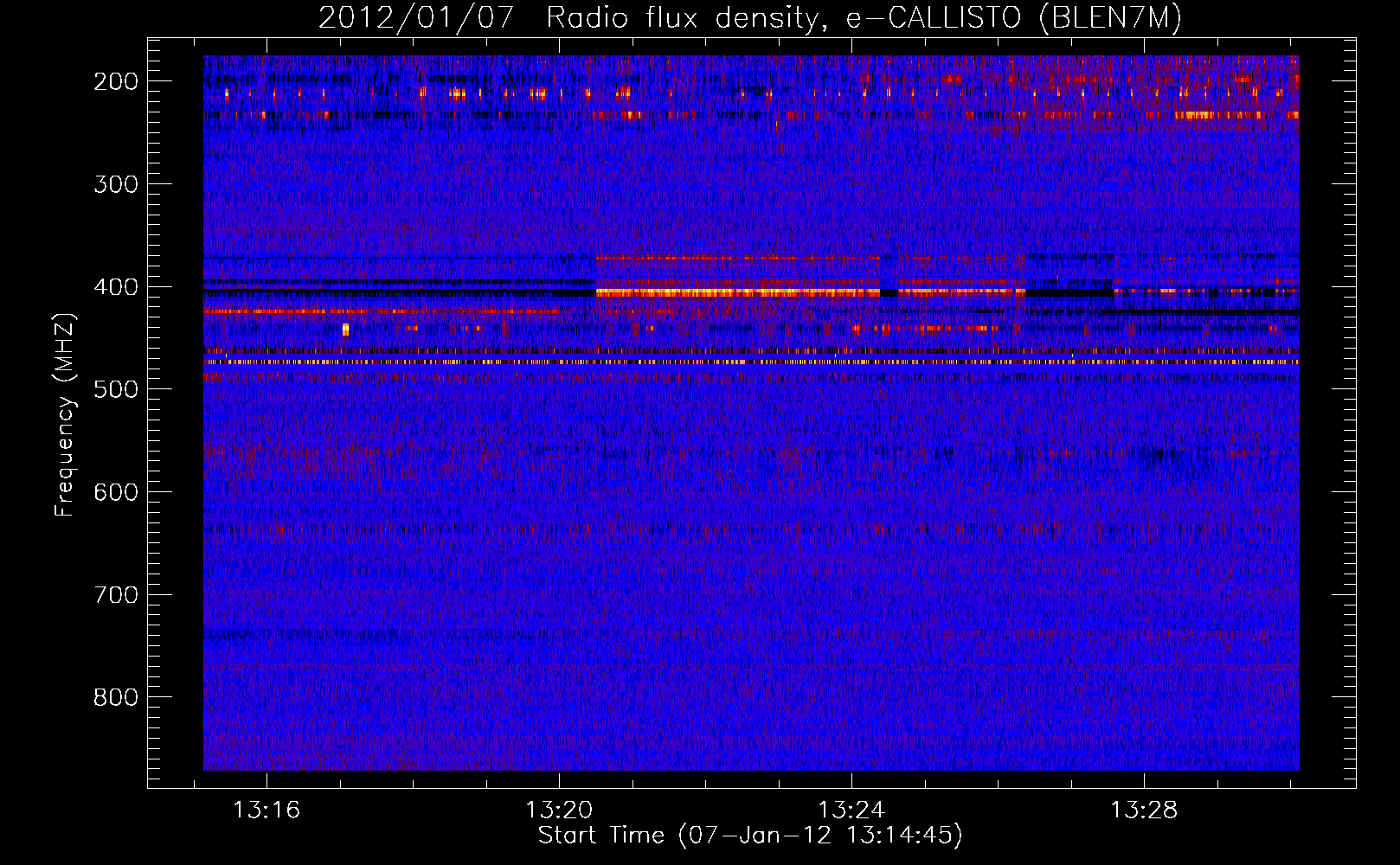1400x865 pixels.
Task: Click the 300 frequency tick label
Action: [116, 184]
